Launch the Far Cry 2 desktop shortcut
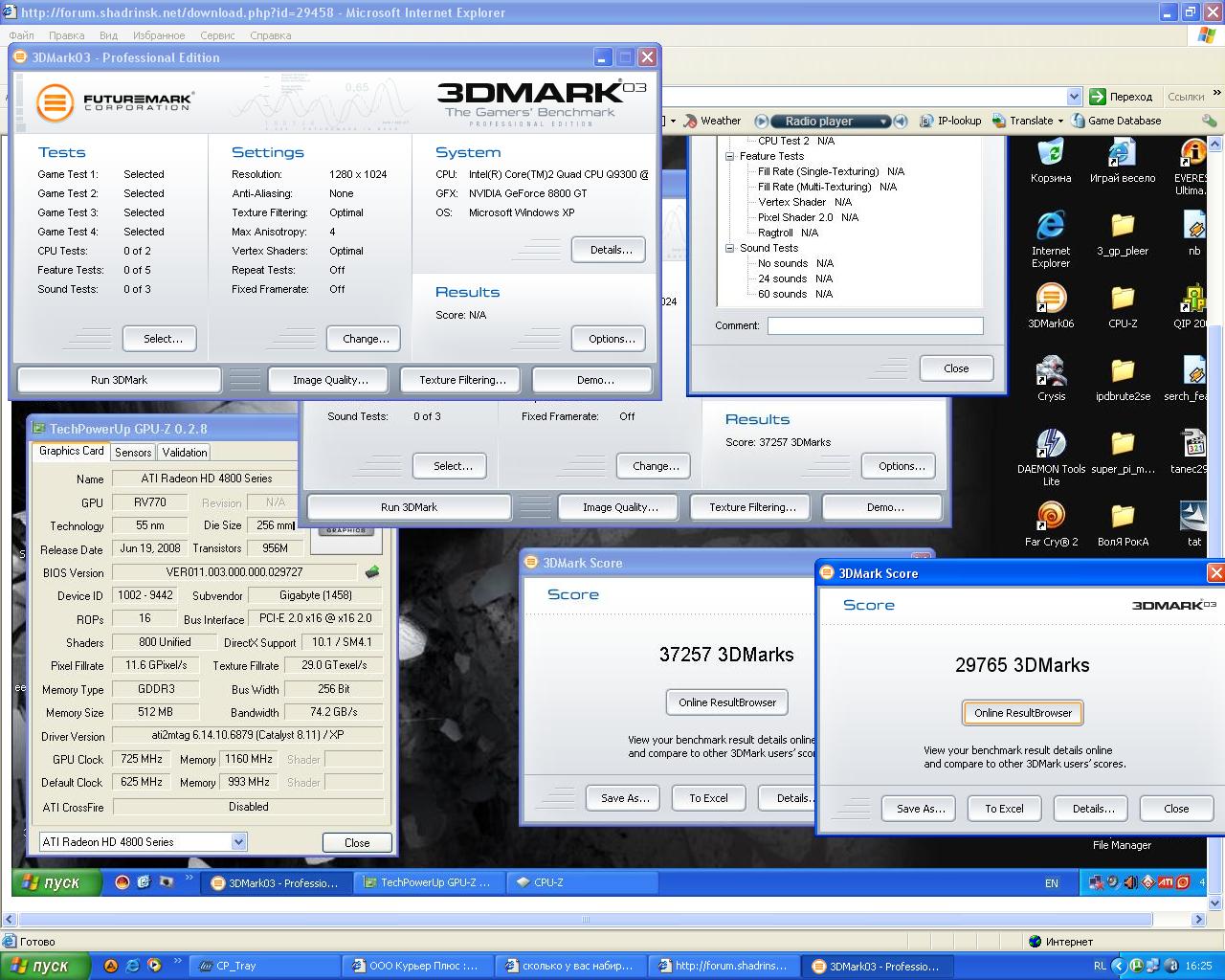Viewport: 1225px width, 980px height. coord(1051,524)
